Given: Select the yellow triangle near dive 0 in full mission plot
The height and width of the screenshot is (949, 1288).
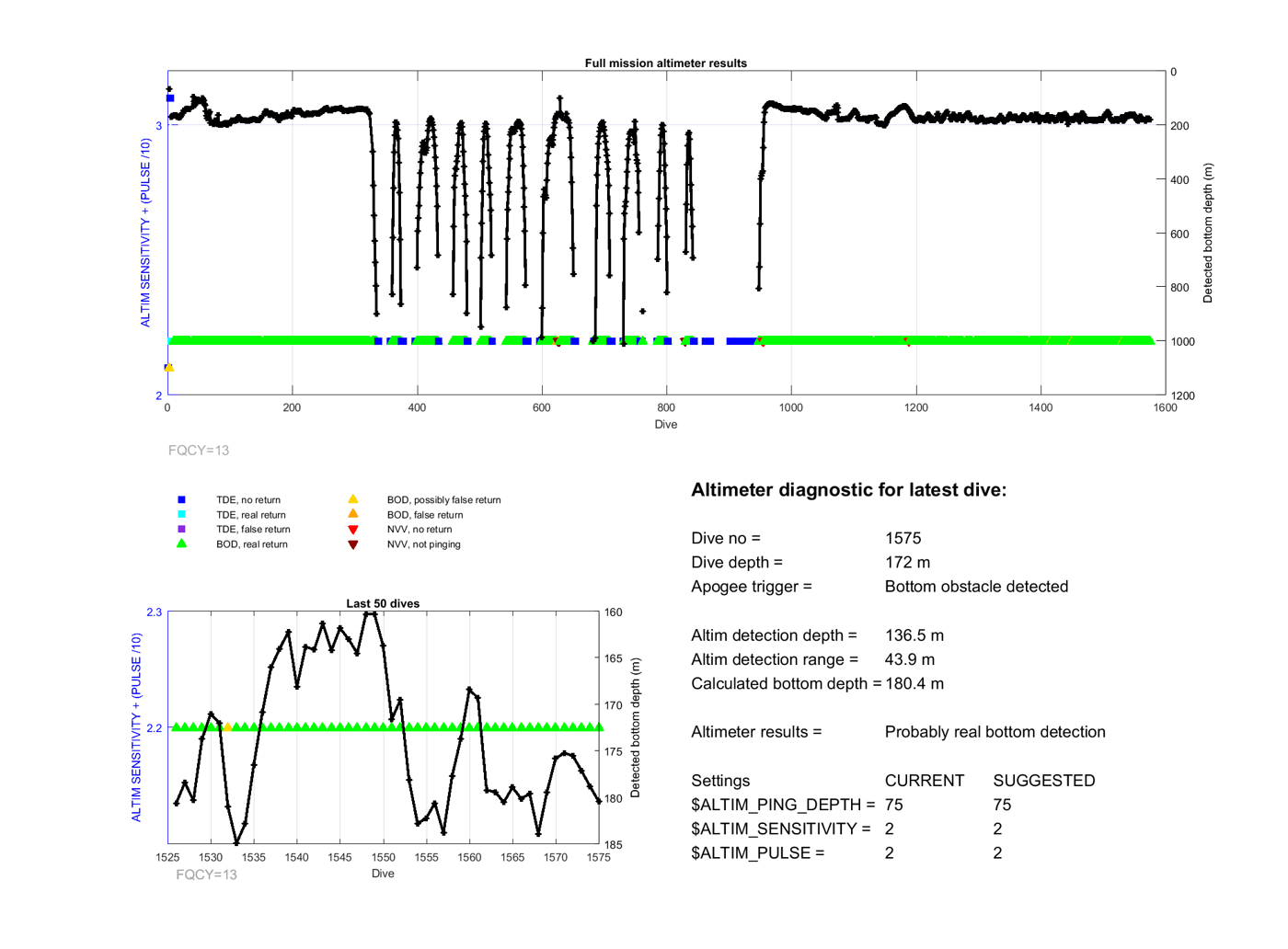Looking at the screenshot, I should [169, 368].
